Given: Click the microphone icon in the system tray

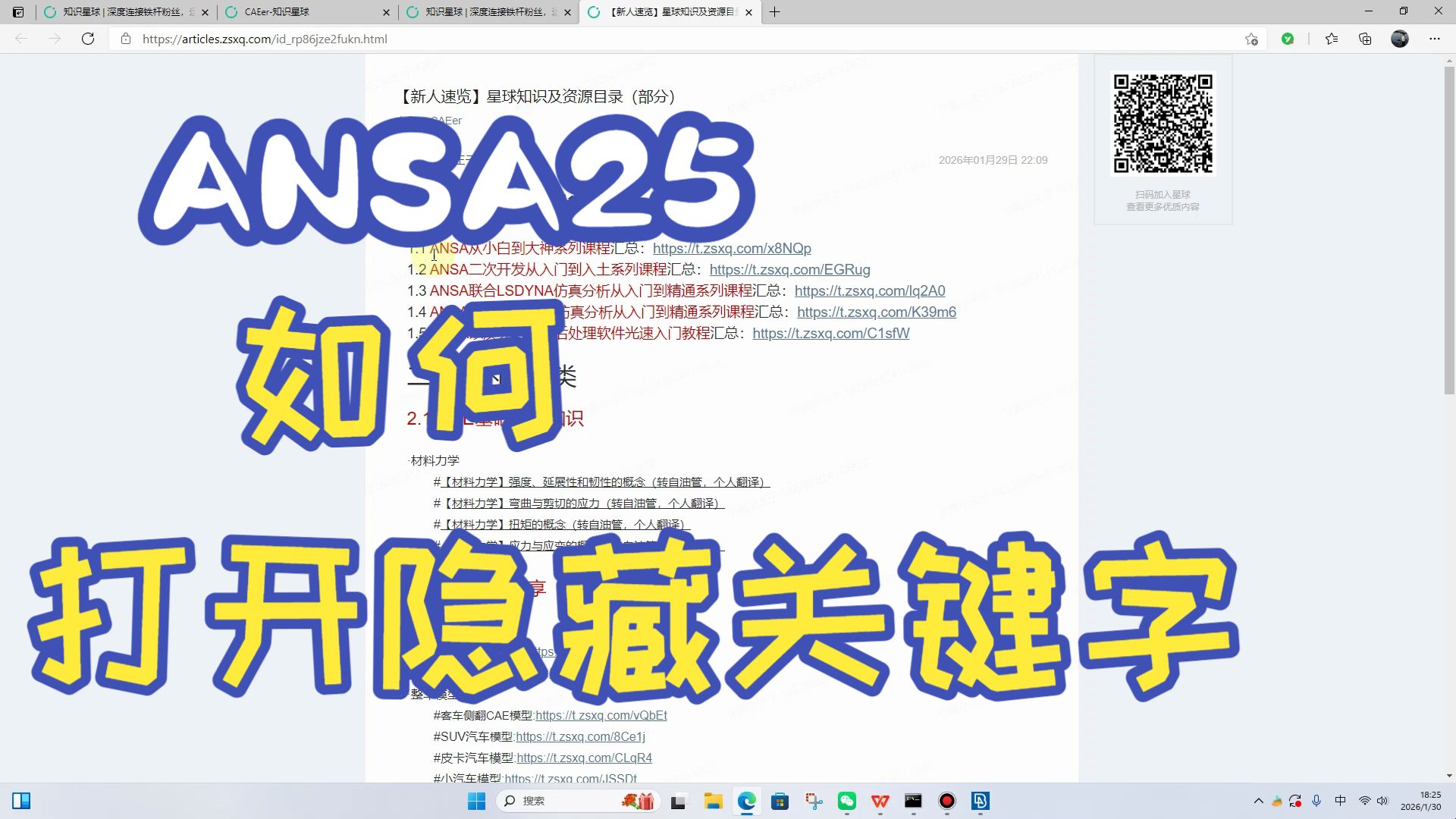Looking at the screenshot, I should pos(1316,802).
